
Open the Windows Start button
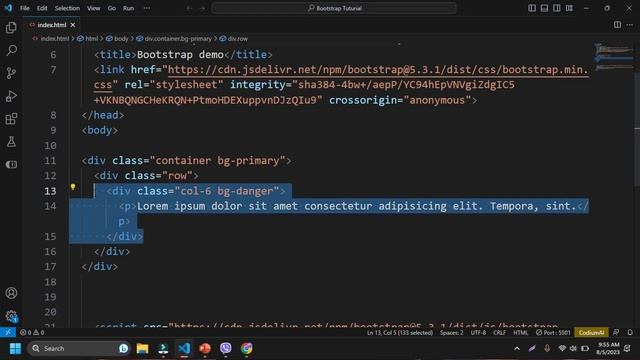tap(15, 348)
